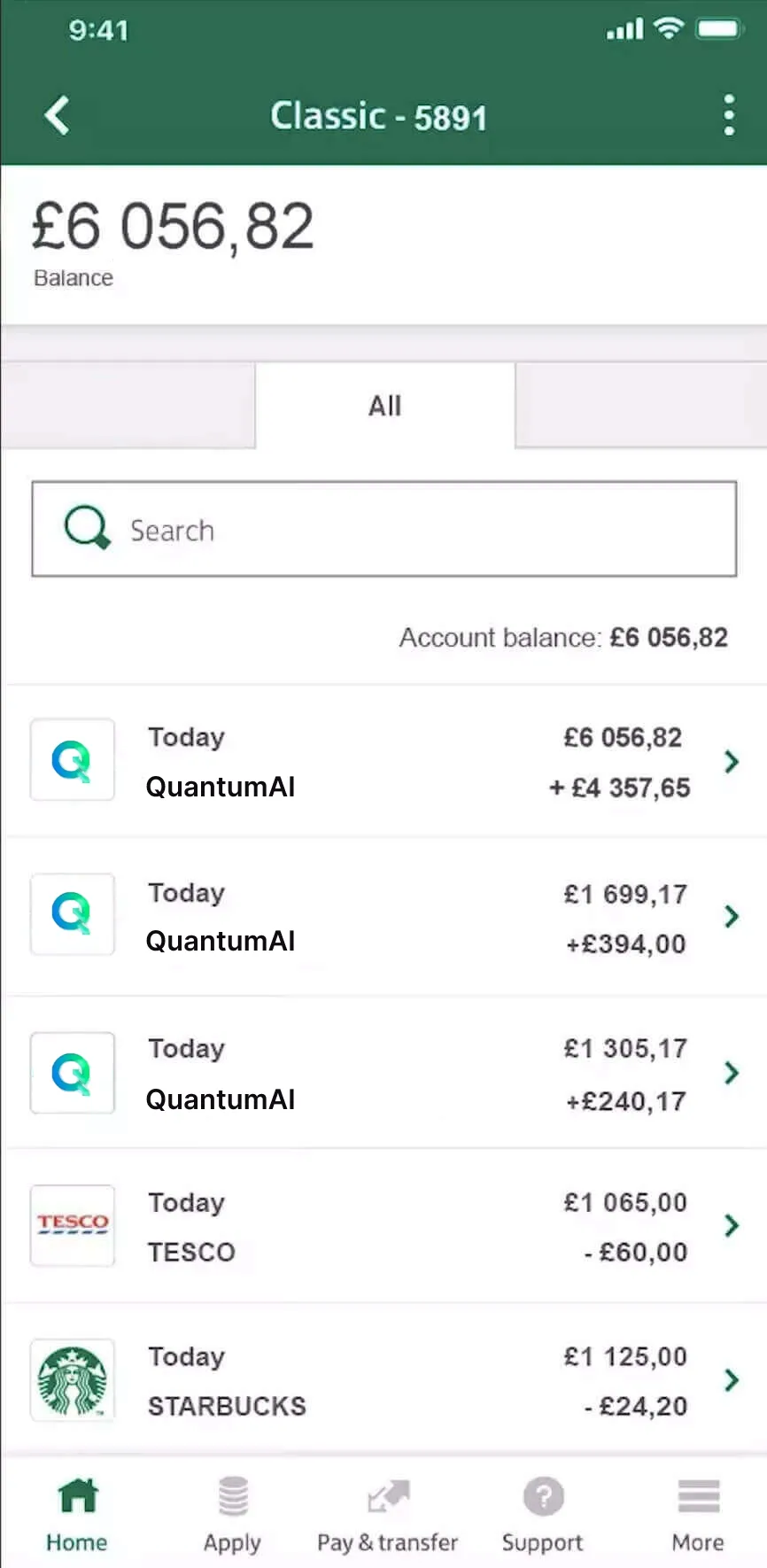Tap the Starbucks logo thumbnail
Screen dimensions: 767x1568
tap(73, 1380)
